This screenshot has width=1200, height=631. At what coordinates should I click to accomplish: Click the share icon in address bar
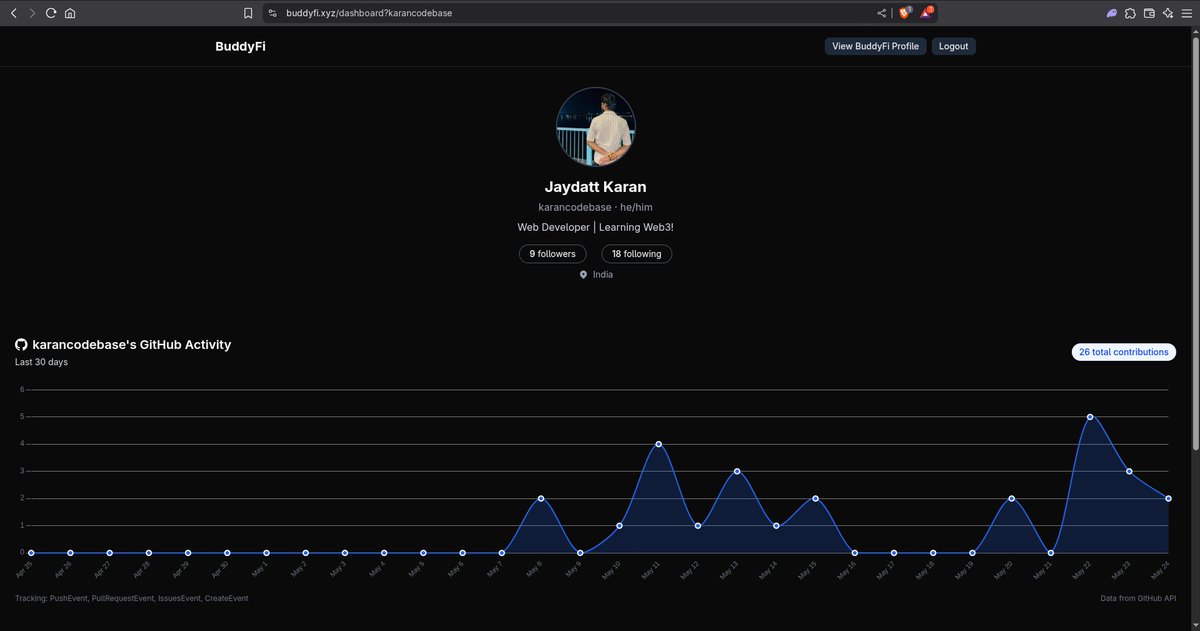[x=881, y=13]
